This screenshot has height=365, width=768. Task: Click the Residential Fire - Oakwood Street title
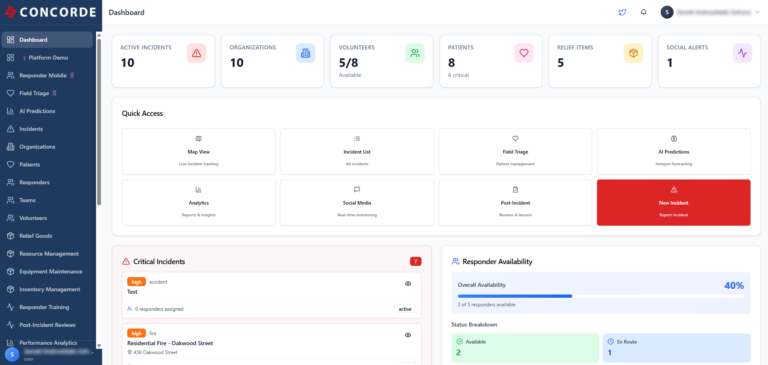pyautogui.click(x=170, y=343)
